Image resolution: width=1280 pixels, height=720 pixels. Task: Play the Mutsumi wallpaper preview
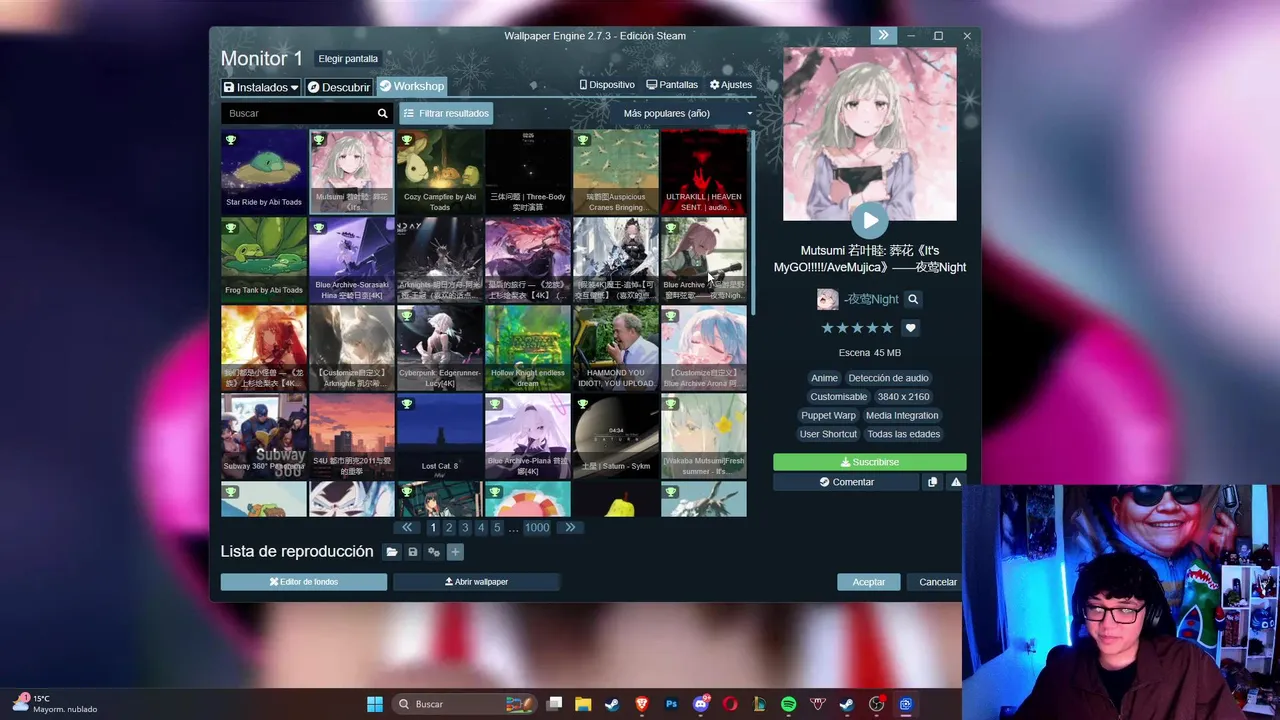(x=870, y=220)
